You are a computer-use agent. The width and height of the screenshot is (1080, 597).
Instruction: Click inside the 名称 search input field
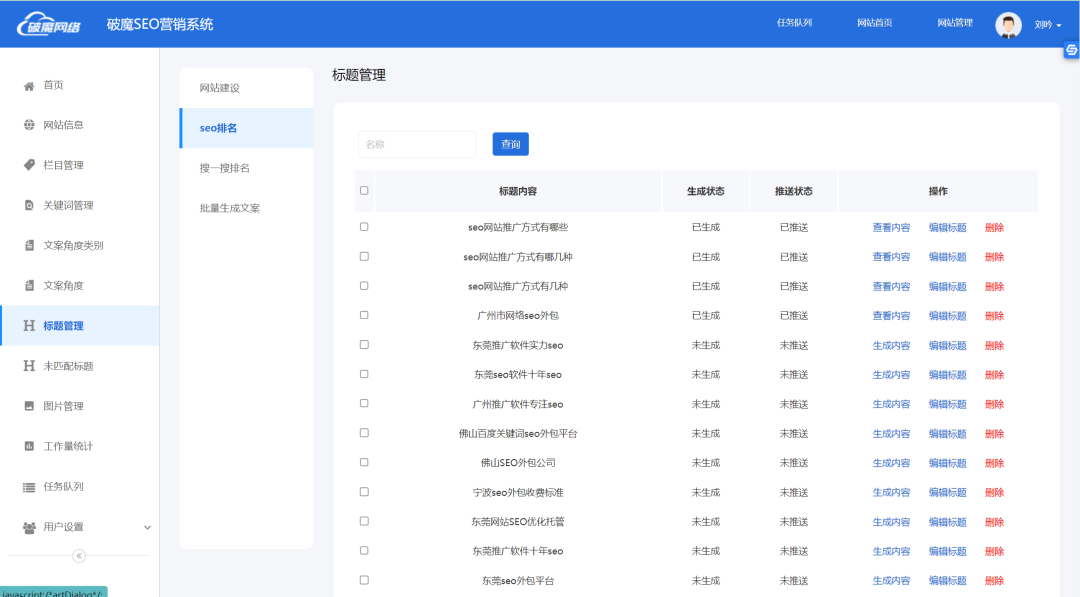(x=417, y=144)
